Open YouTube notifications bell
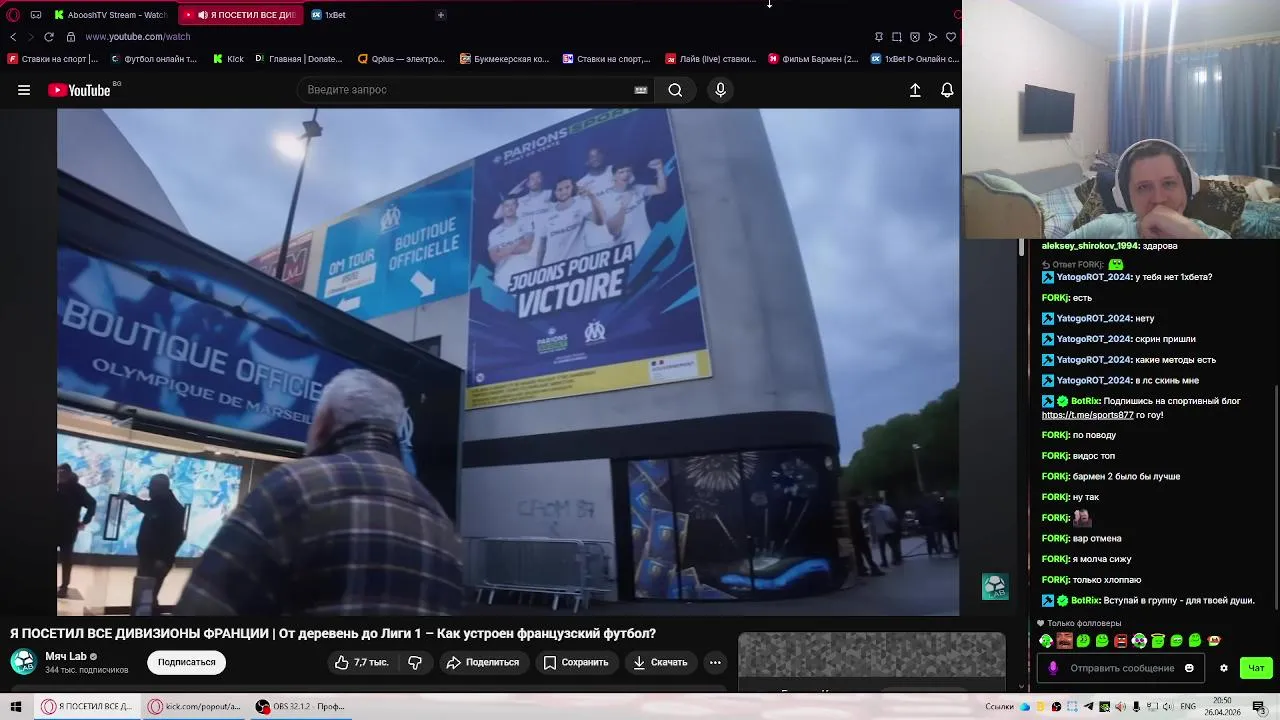This screenshot has height=720, width=1280. [947, 90]
